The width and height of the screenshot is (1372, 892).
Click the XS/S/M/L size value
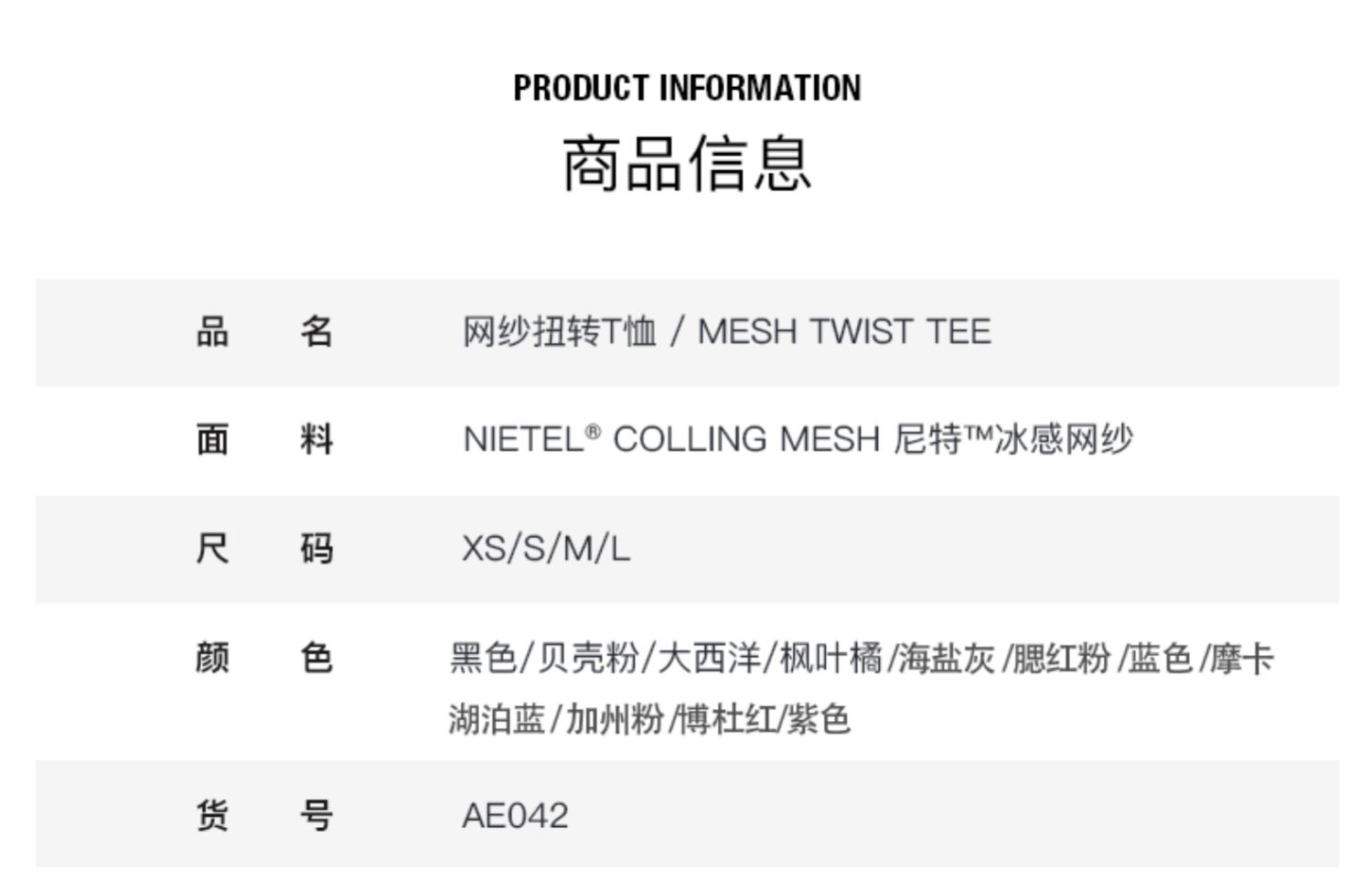546,549
